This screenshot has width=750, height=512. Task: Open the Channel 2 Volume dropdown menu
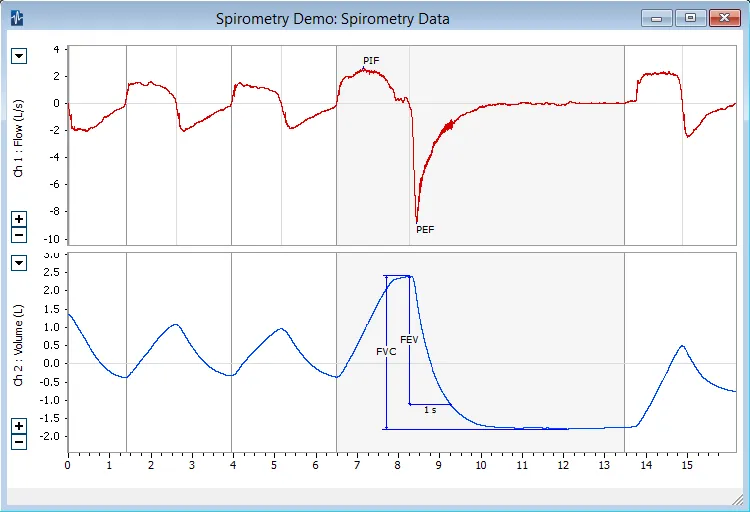18,263
